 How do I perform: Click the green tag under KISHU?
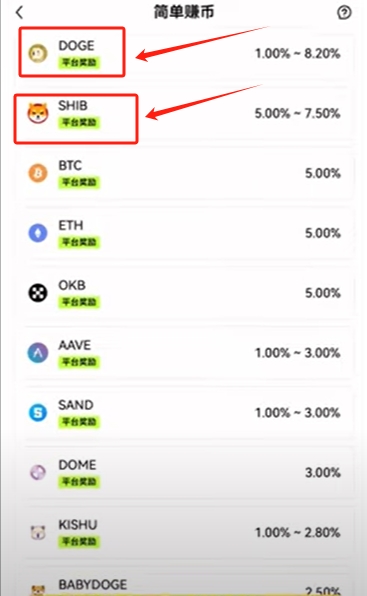pyautogui.click(x=79, y=542)
